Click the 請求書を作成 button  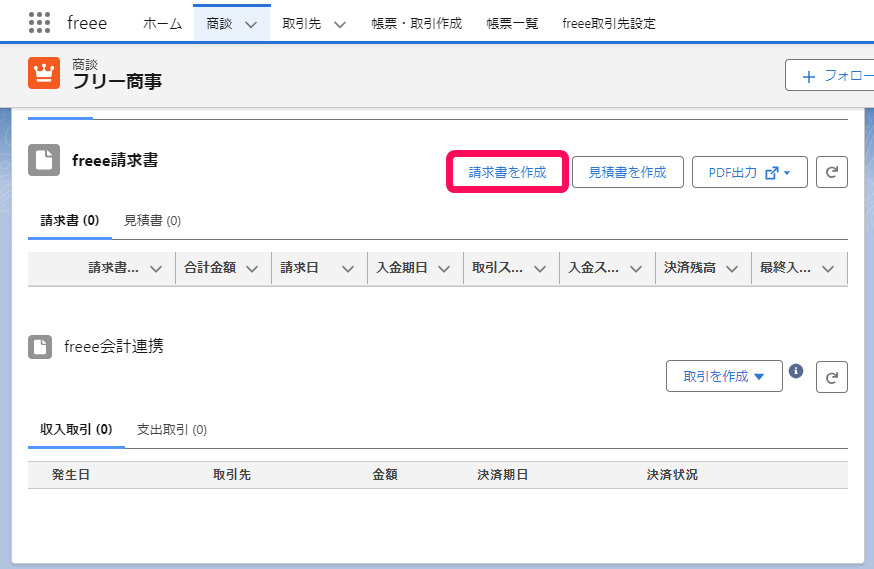[507, 172]
